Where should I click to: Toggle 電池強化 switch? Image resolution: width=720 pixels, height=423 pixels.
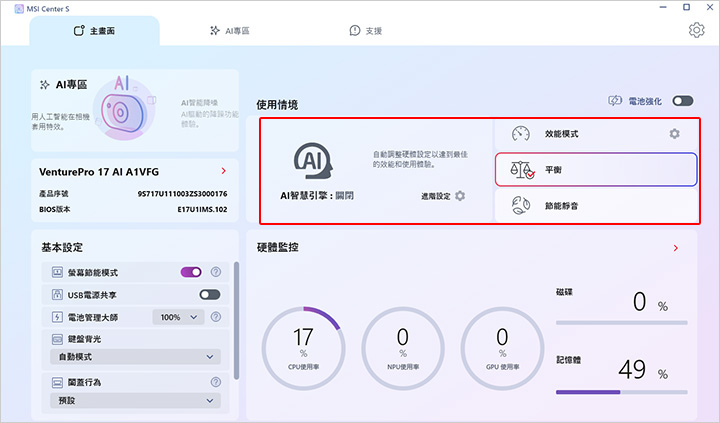(682, 101)
